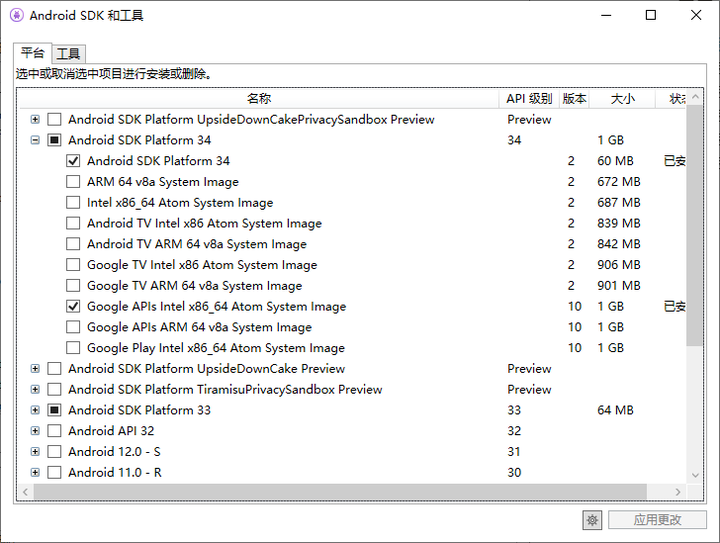
Task: Check the Android API 32 checkbox
Action: tap(54, 431)
